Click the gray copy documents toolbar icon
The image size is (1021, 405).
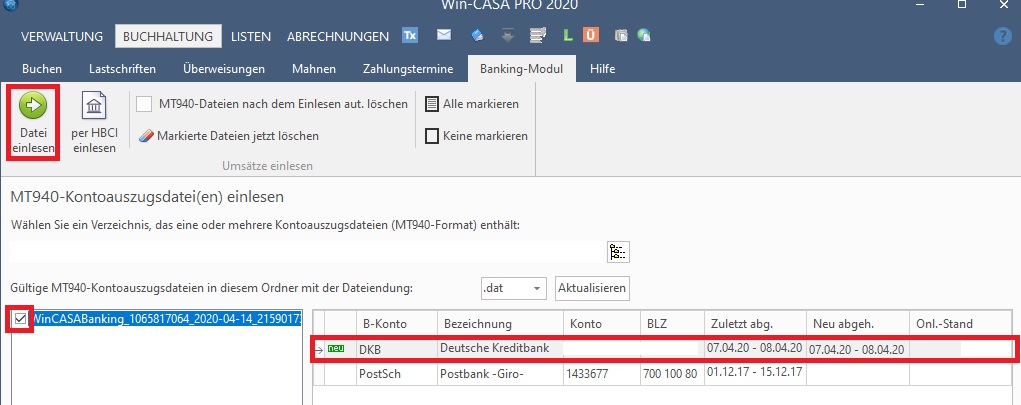click(621, 36)
